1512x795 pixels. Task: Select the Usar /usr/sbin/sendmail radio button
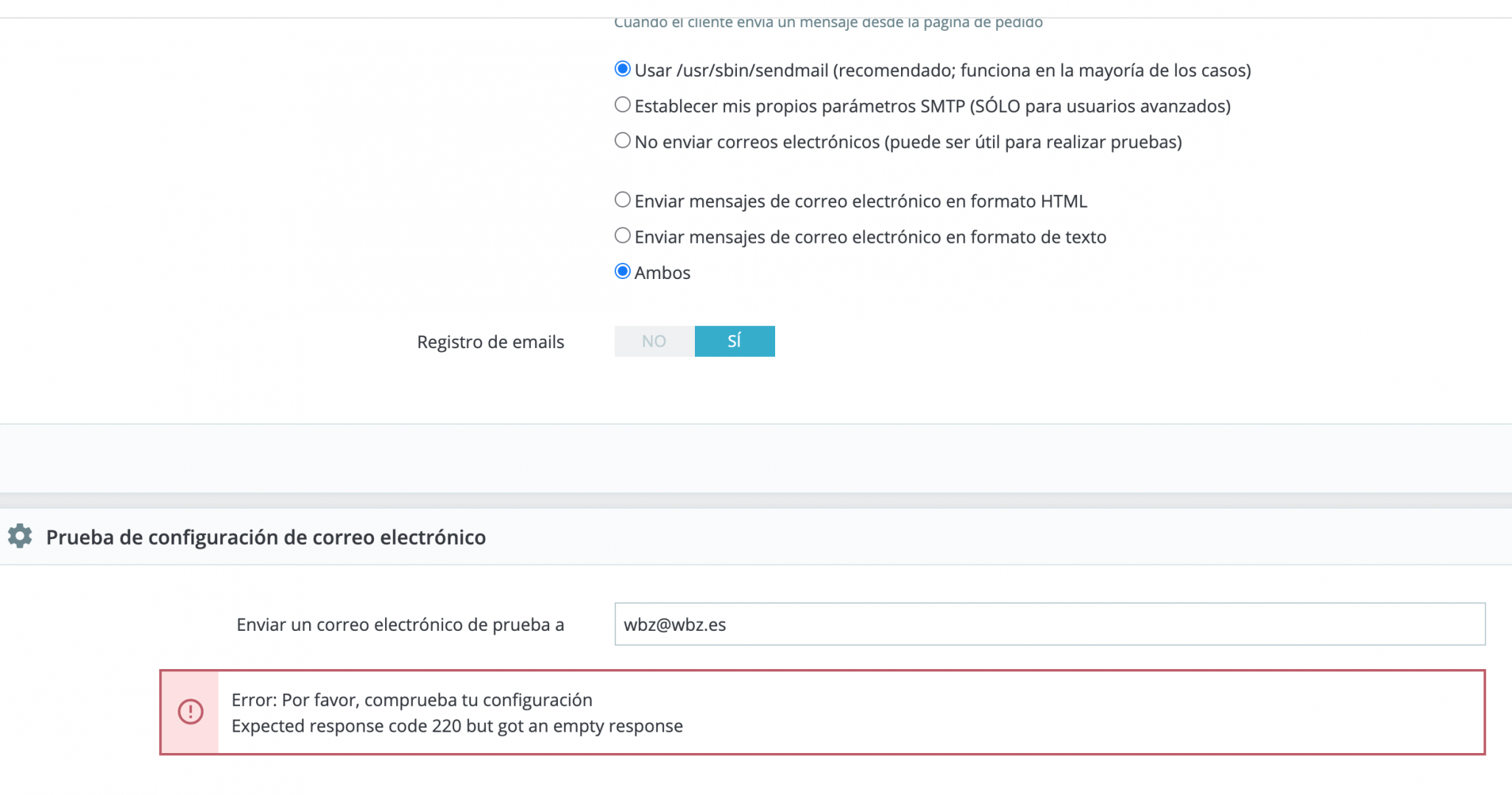pos(623,69)
